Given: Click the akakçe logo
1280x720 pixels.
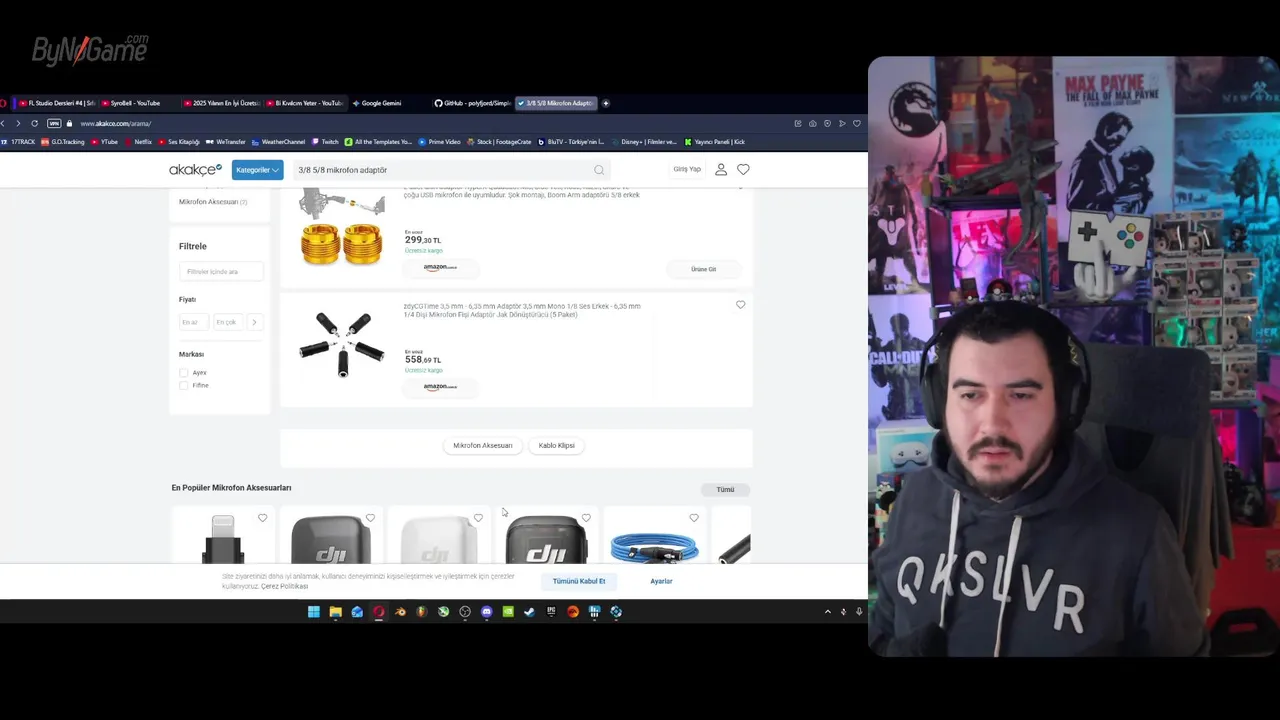Looking at the screenshot, I should [x=196, y=170].
